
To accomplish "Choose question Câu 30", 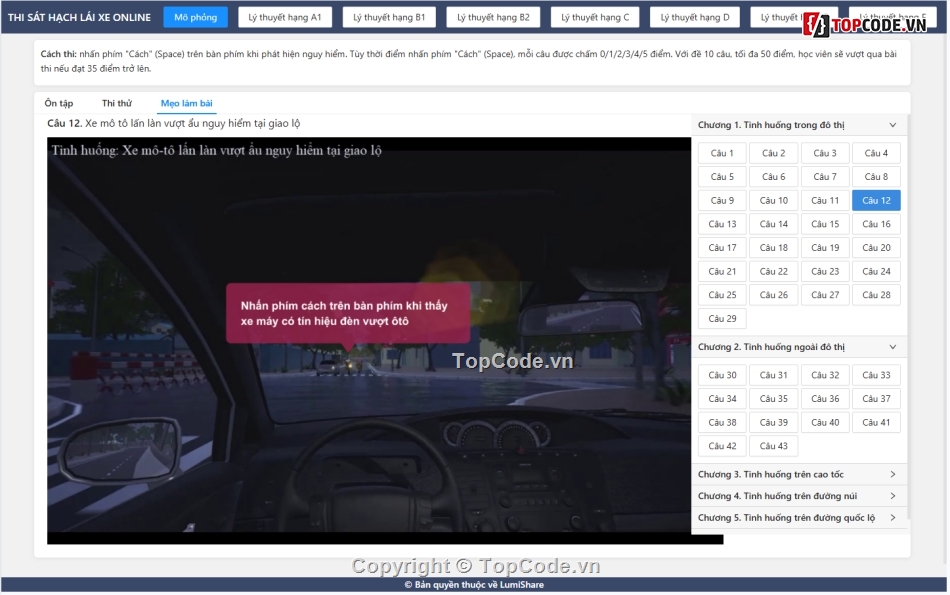I will click(722, 375).
